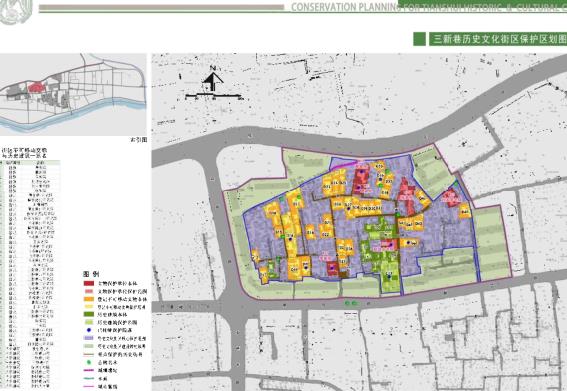Click the 索引图 caption under index map
This screenshot has height=391, width=567.
(x=139, y=140)
